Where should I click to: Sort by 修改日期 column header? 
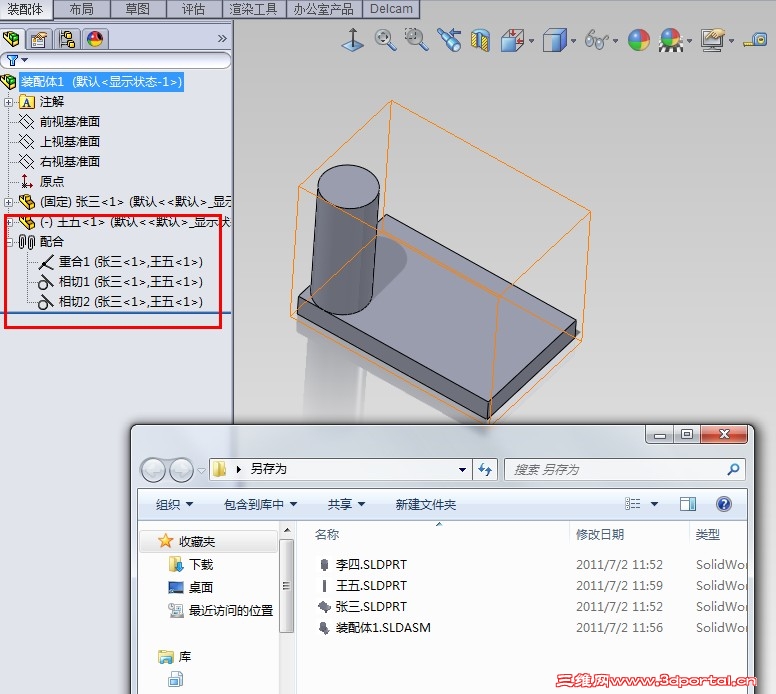click(x=600, y=535)
